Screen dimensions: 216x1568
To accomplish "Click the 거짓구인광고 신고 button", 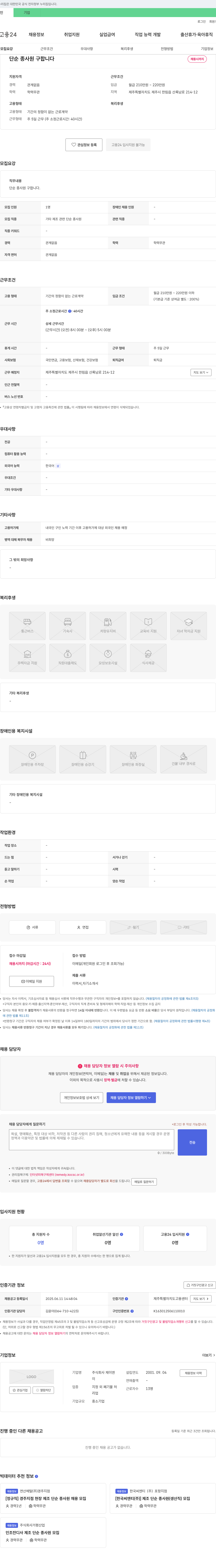I will tap(200, 1285).
